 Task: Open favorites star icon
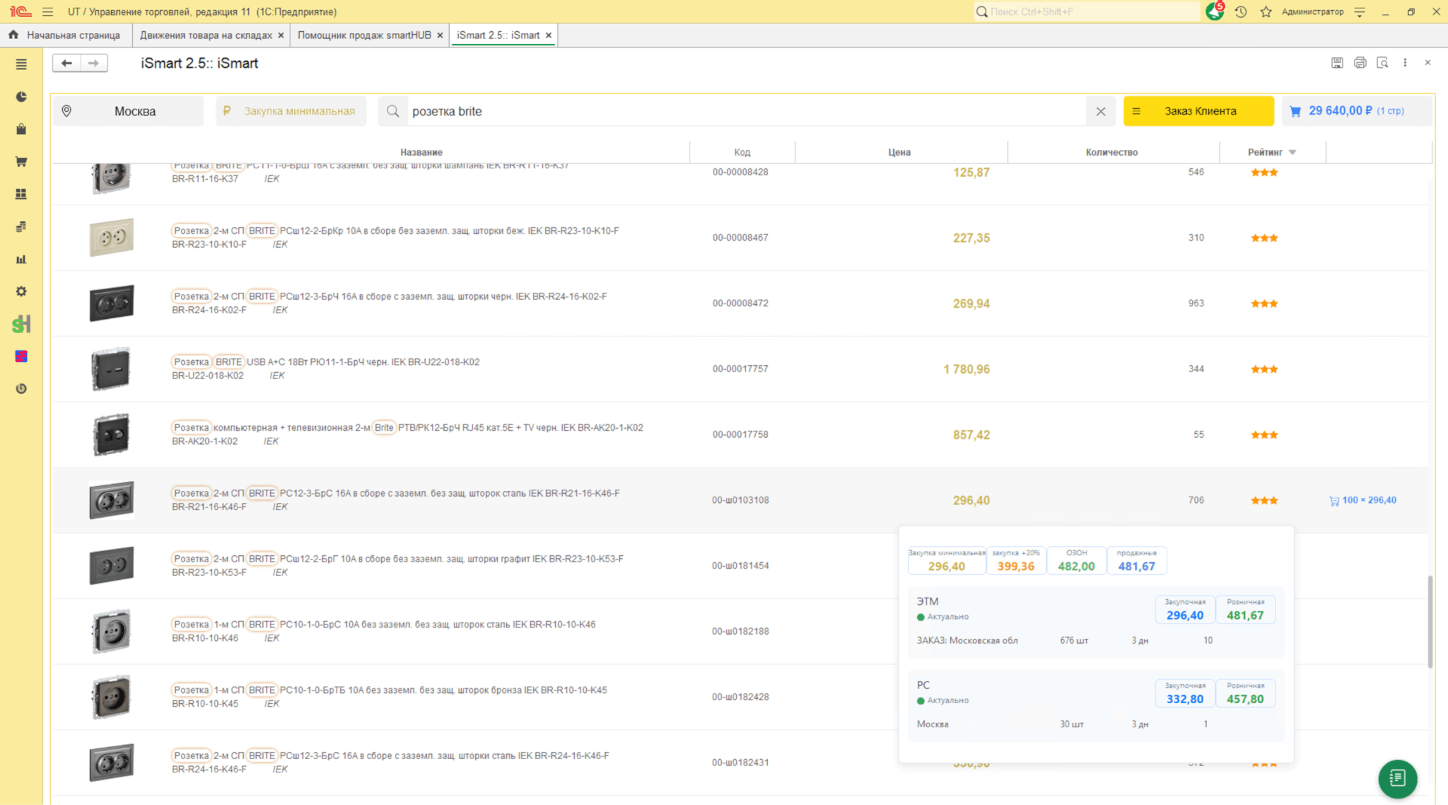(x=1266, y=12)
